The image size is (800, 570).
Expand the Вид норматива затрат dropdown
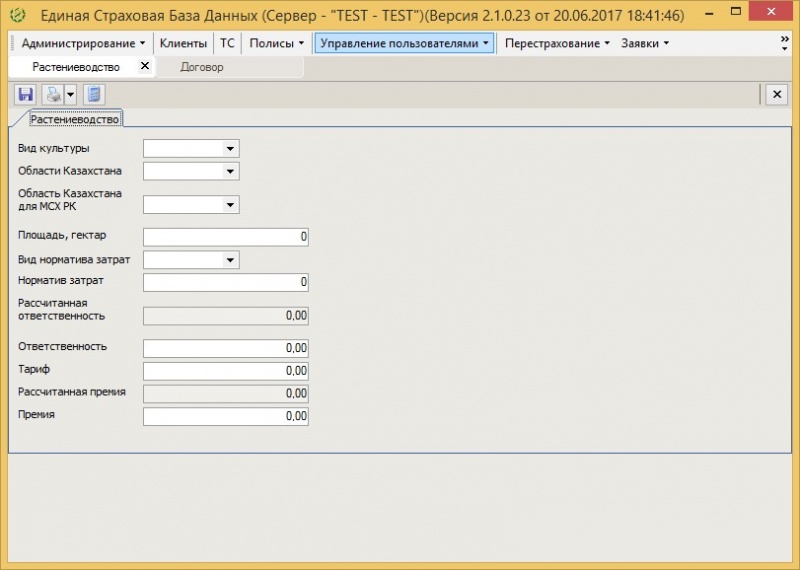pyautogui.click(x=230, y=260)
